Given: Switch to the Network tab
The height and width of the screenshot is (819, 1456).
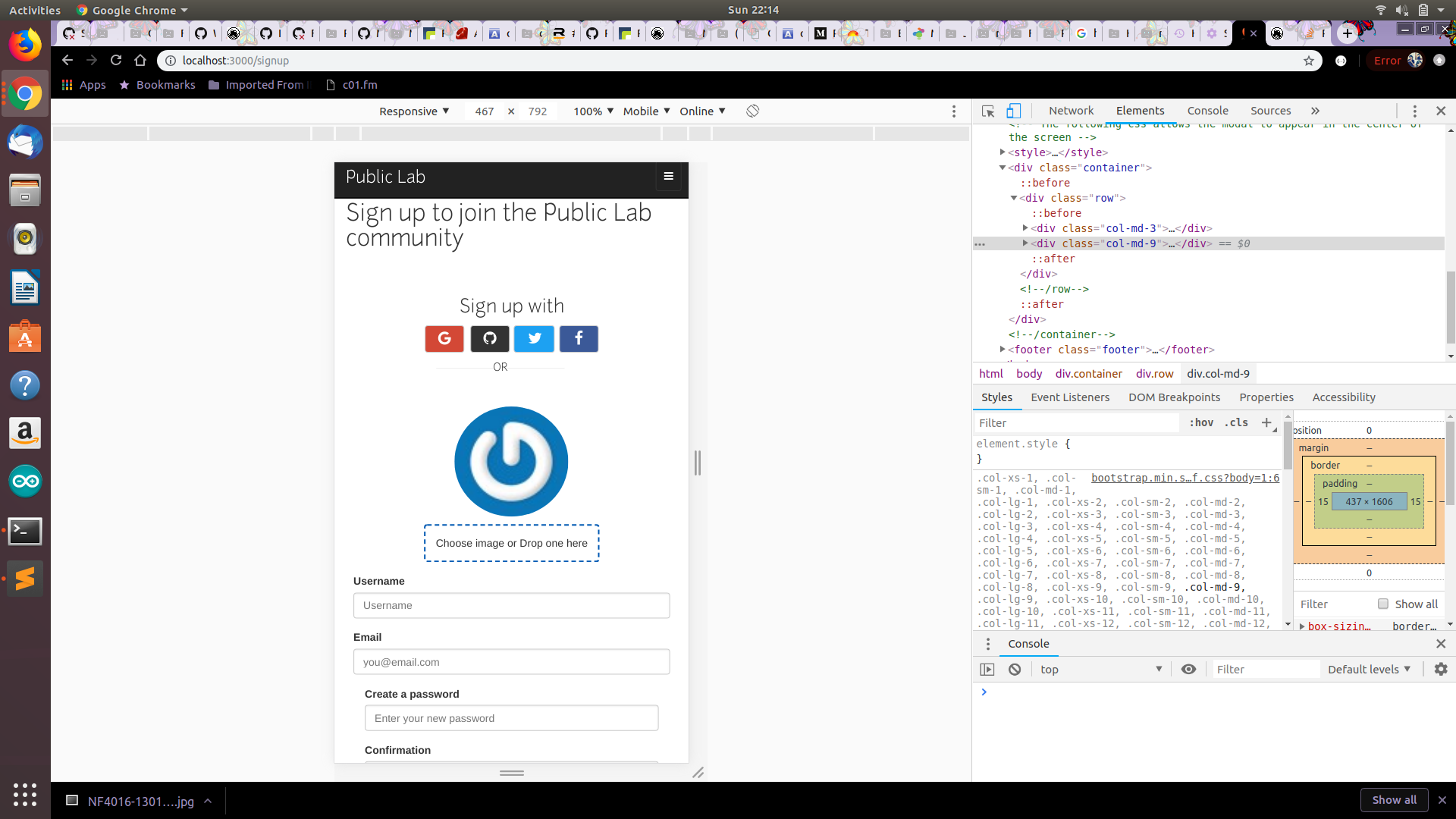Looking at the screenshot, I should [x=1071, y=111].
